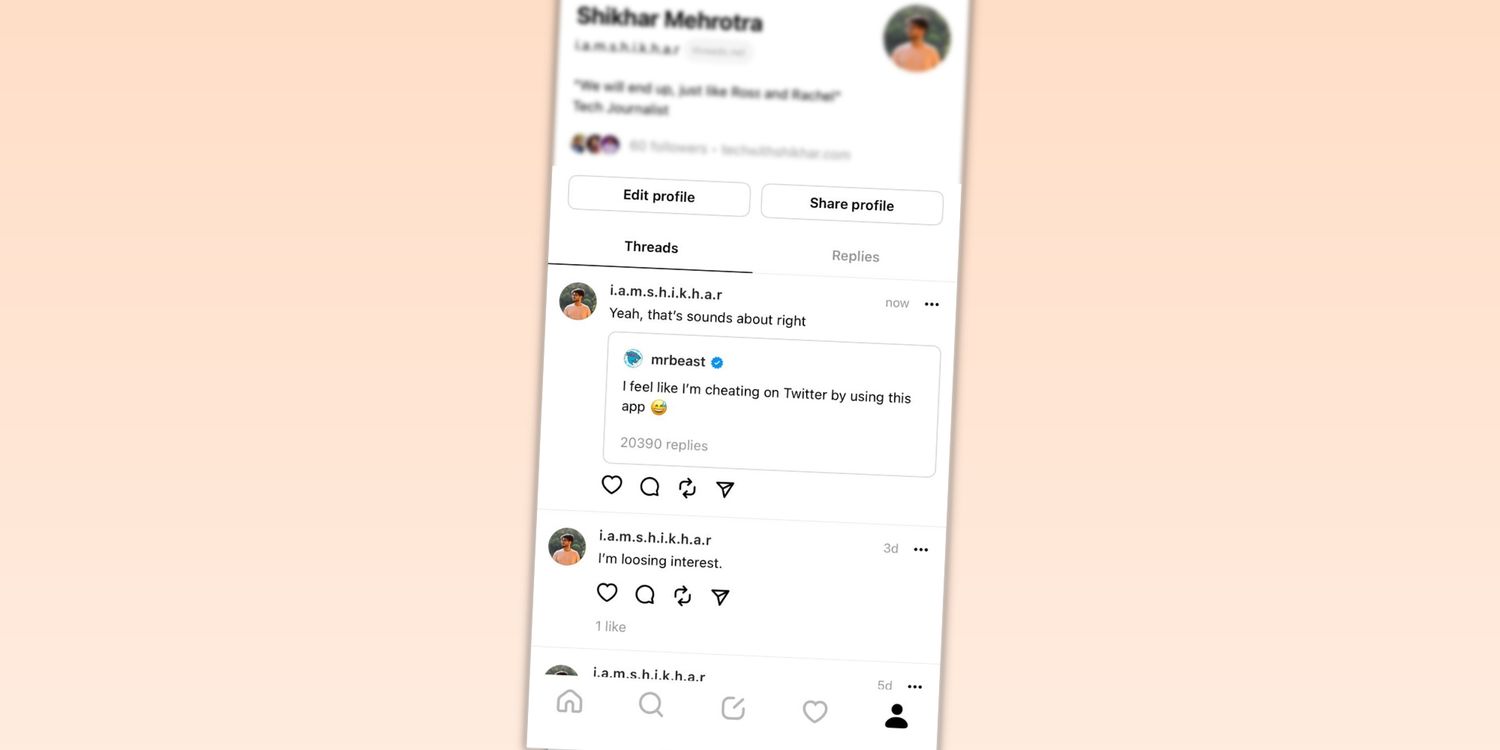
Task: Like the "I'm loosing interest" post
Action: 607,593
